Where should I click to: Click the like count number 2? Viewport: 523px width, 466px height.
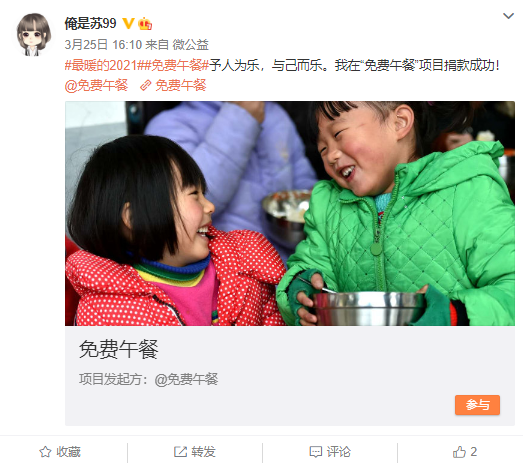click(474, 452)
